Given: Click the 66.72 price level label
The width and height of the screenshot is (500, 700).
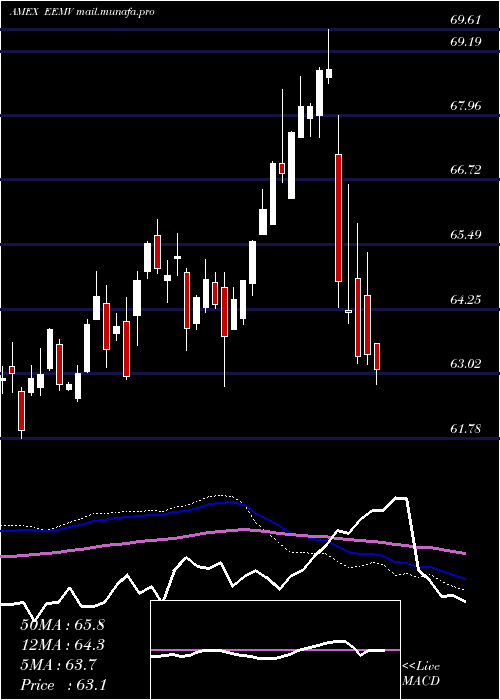Looking at the screenshot, I should coord(466,170).
